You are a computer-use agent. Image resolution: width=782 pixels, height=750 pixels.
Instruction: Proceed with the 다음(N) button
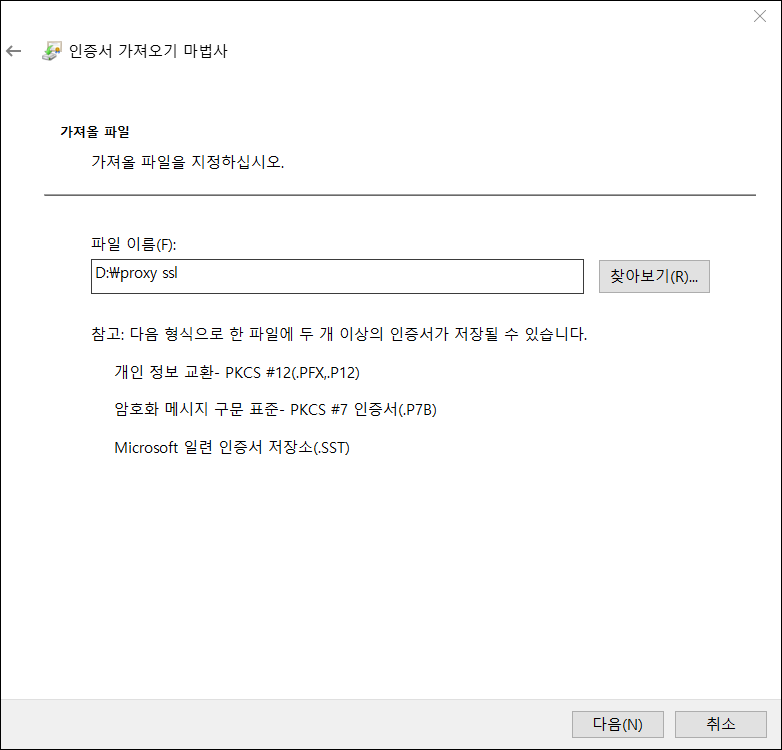click(617, 724)
